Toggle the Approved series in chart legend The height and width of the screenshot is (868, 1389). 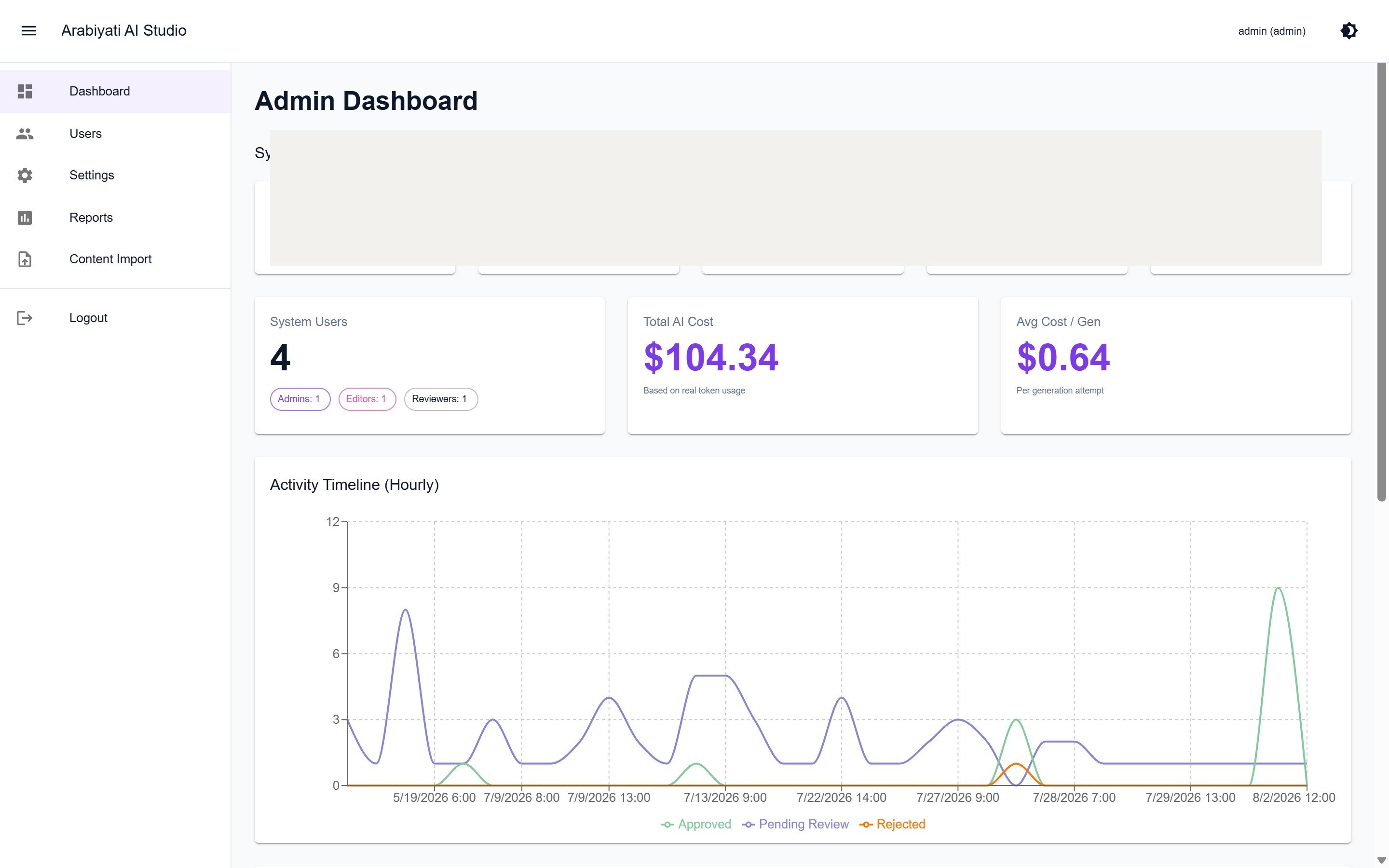695,825
